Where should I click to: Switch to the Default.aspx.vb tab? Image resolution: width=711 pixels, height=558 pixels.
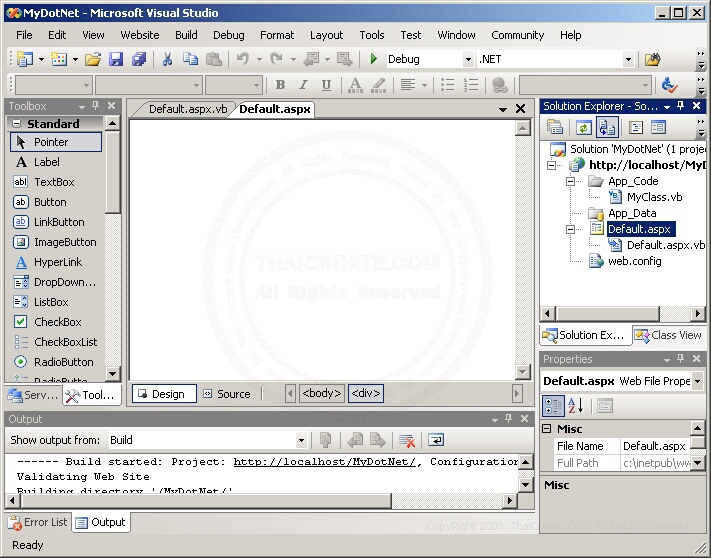pyautogui.click(x=188, y=109)
